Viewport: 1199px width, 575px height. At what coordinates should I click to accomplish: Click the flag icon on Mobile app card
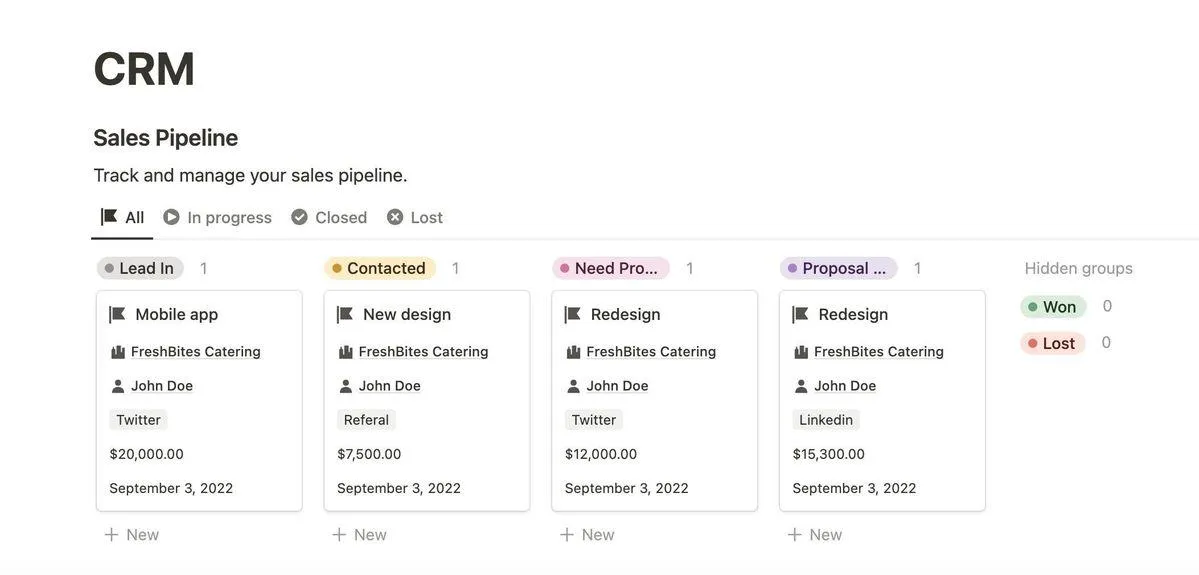click(117, 314)
